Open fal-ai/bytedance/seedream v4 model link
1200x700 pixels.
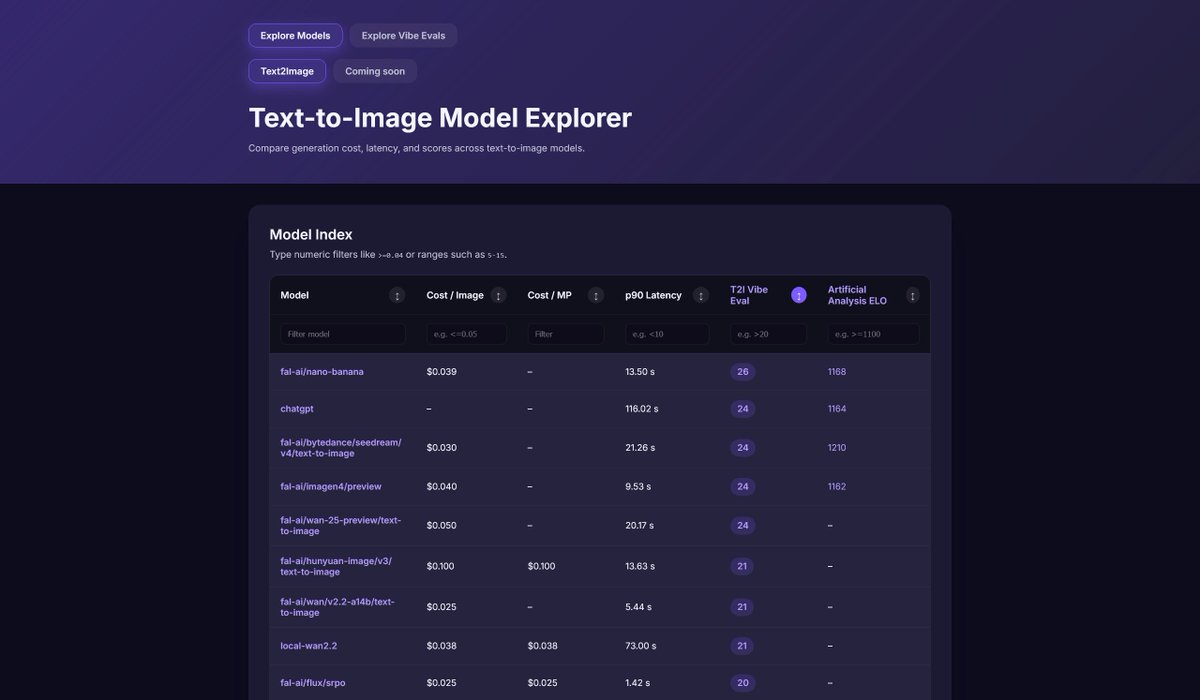coord(341,447)
